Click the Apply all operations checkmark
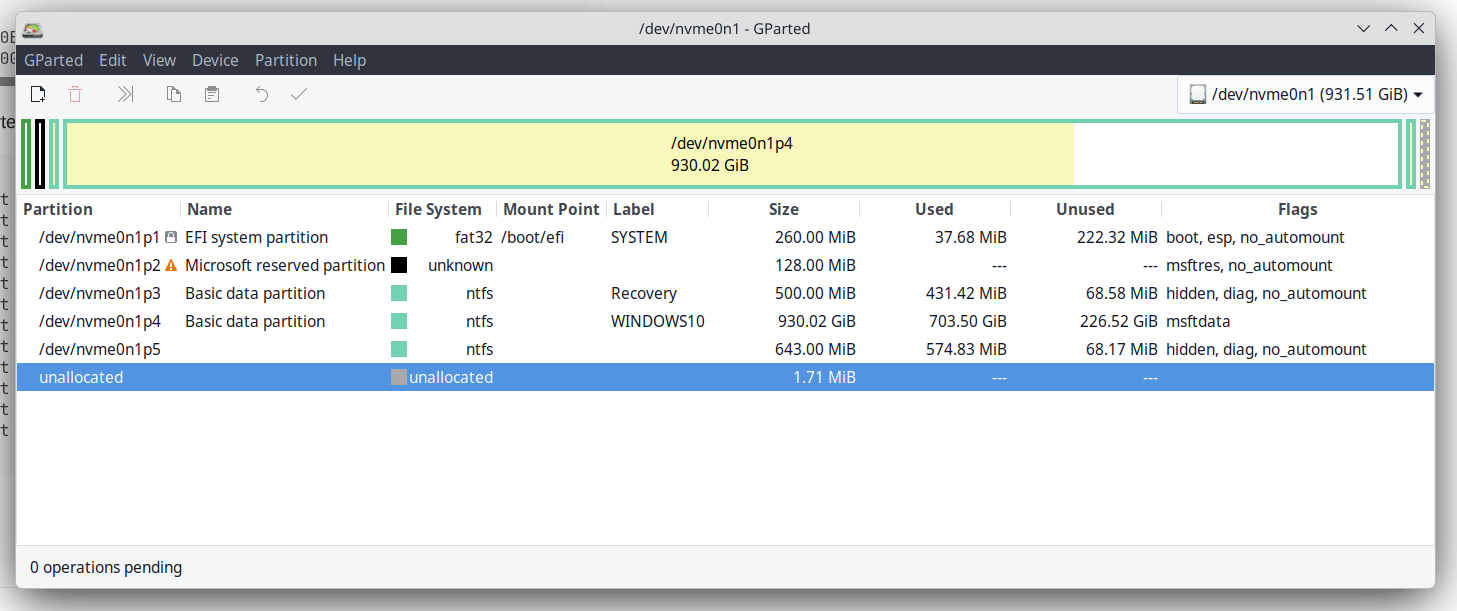1457x611 pixels. pos(298,94)
